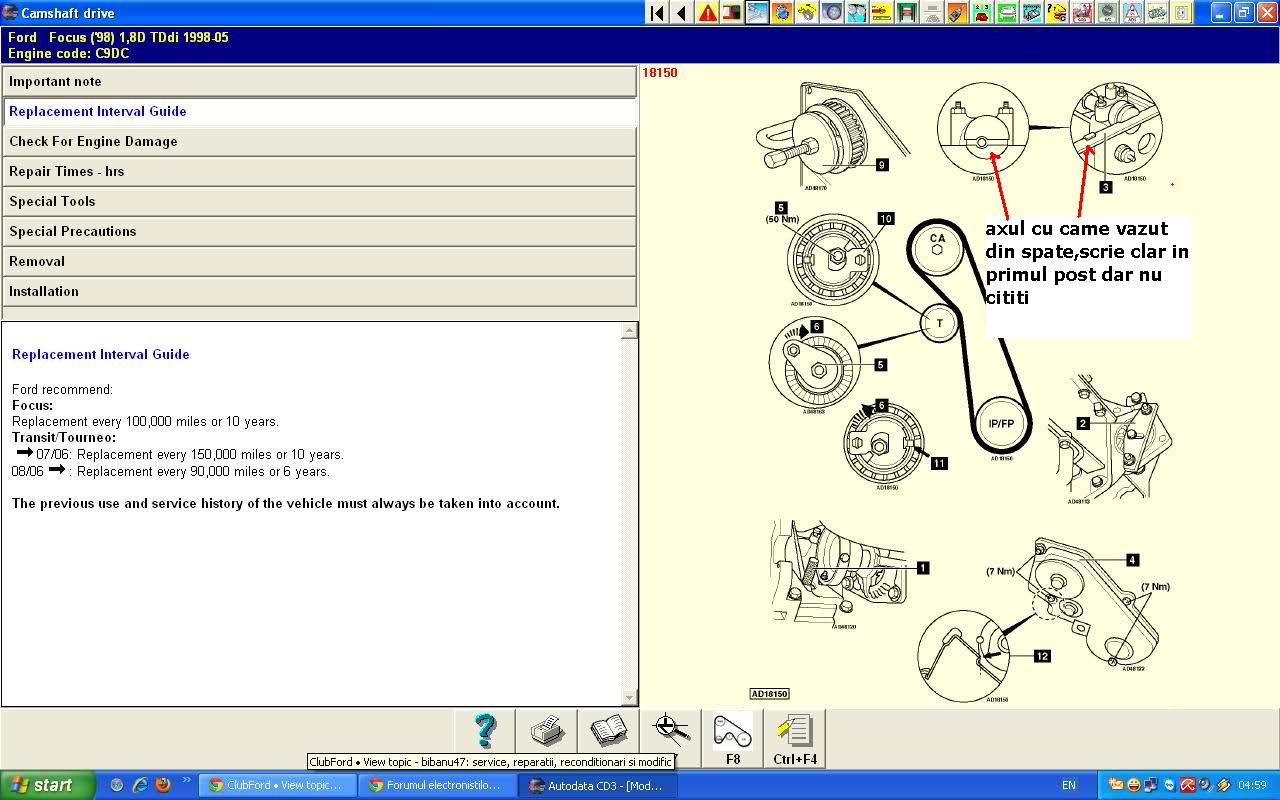Screen dimensions: 1280x800
Task: Switch to ClubFord Chrome window in taskbar
Action: (277, 785)
